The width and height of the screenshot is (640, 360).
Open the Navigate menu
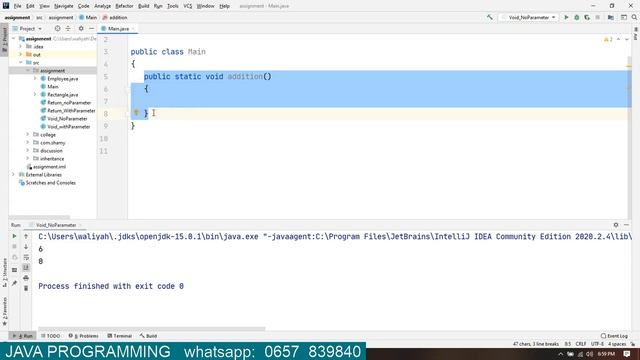(64, 6)
